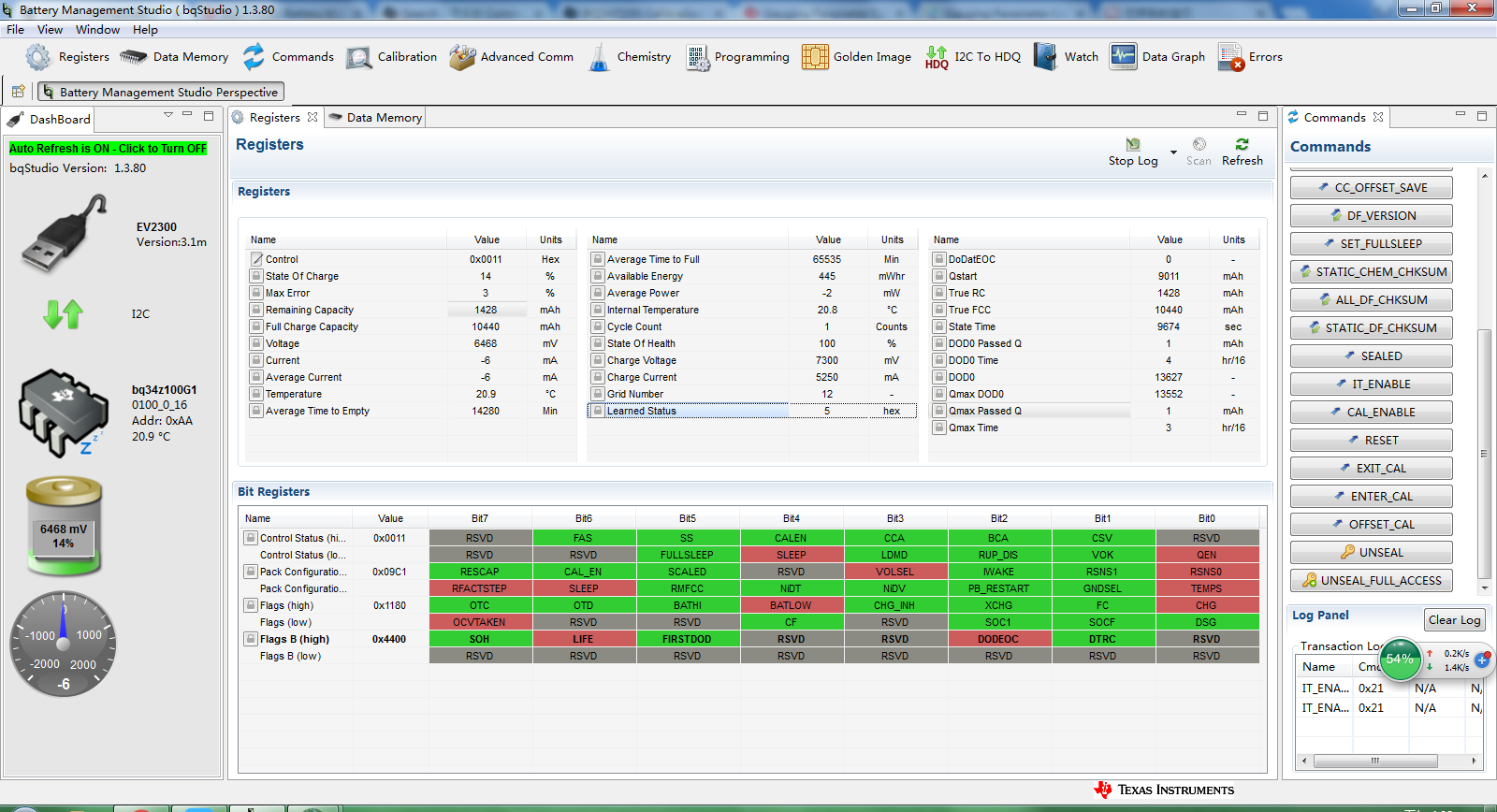
Task: Toggle the Cycle Count row lock icon
Action: click(x=597, y=326)
